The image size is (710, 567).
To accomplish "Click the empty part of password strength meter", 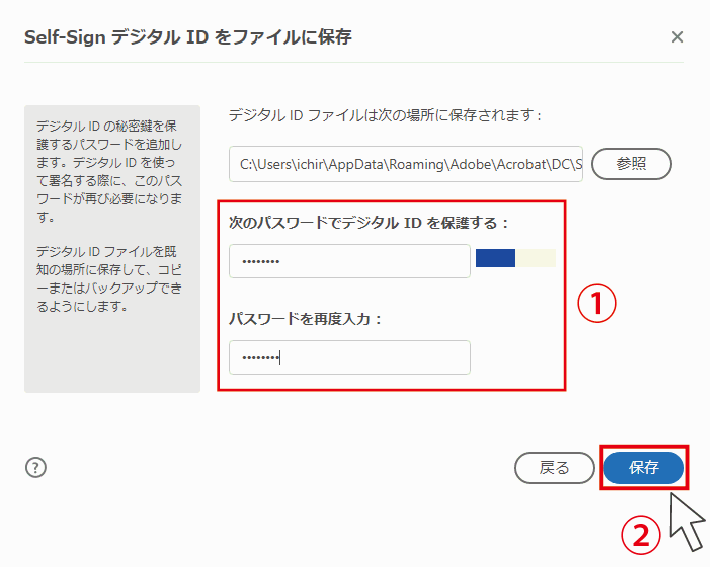I will (535, 258).
